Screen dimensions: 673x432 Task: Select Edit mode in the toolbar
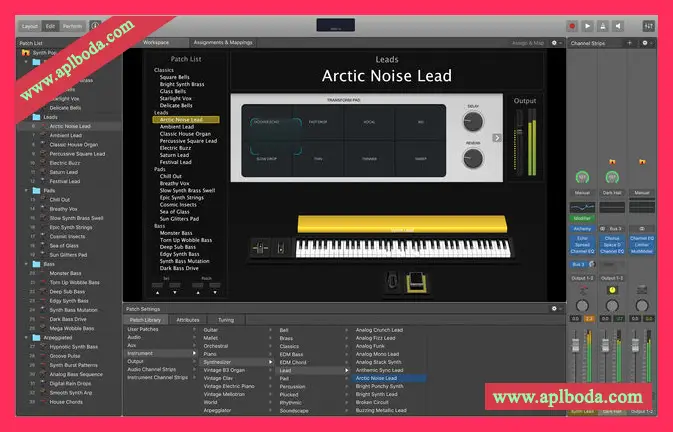click(x=51, y=24)
